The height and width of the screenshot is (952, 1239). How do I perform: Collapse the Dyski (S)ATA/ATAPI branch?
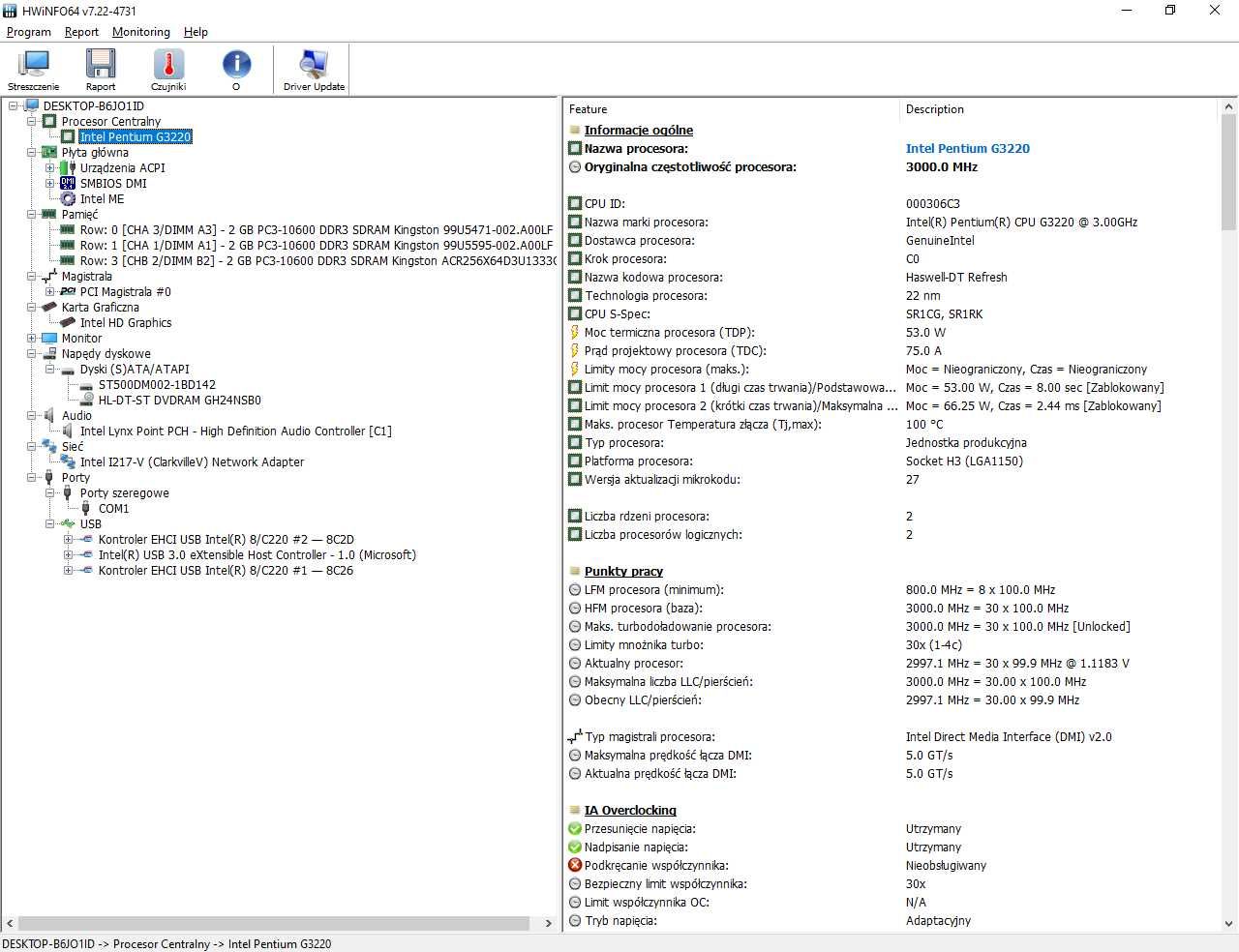coord(50,369)
